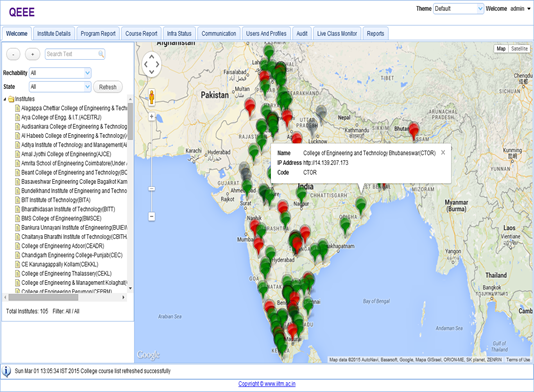Click the map zoom slider handle
The image size is (534, 392).
tap(152, 188)
